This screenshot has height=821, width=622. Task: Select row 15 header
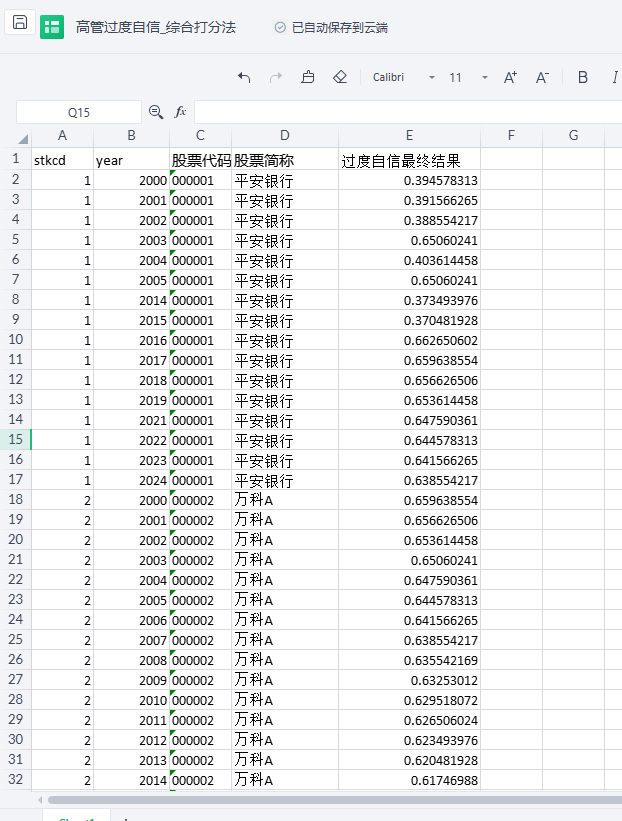(x=16, y=439)
